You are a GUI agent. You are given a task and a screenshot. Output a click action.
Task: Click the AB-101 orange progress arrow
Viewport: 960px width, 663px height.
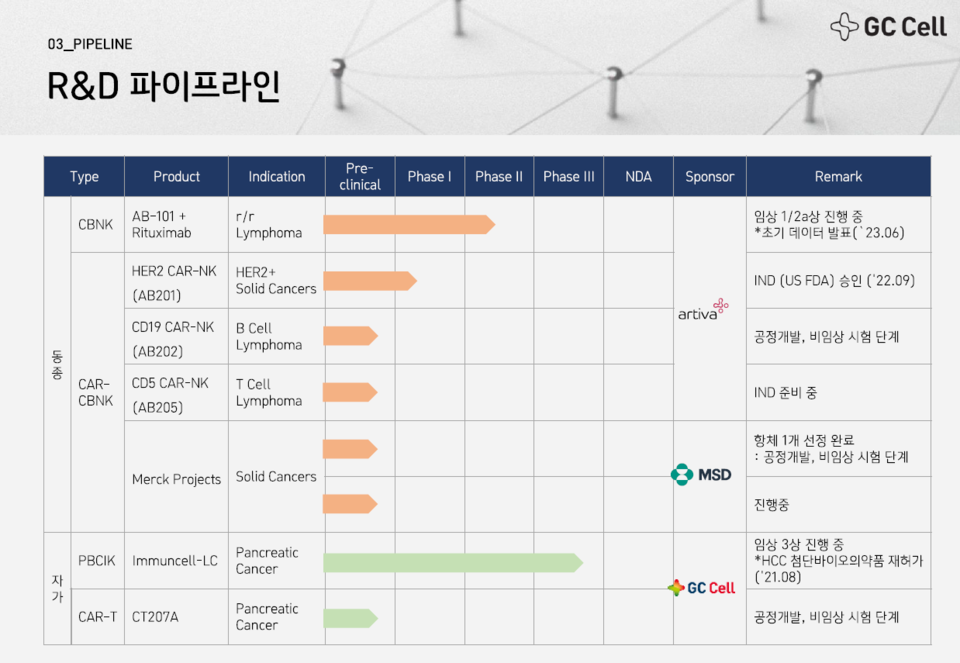coord(410,224)
